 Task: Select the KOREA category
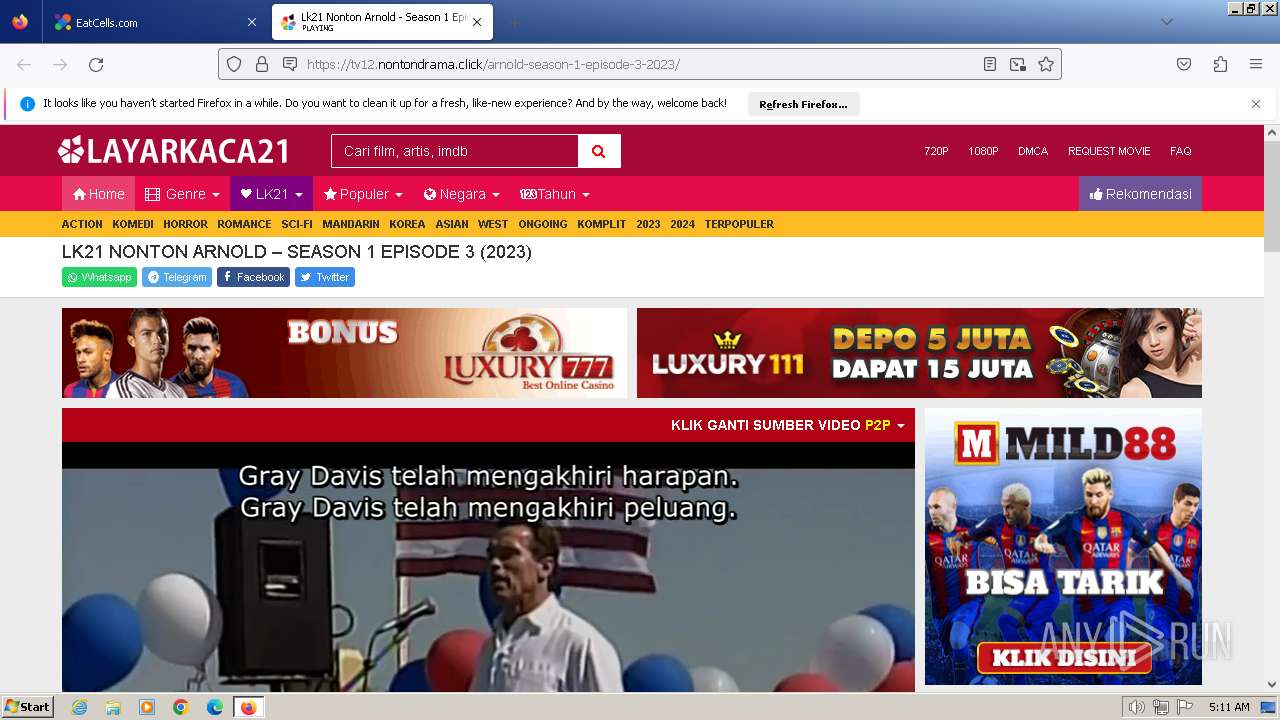coord(407,224)
